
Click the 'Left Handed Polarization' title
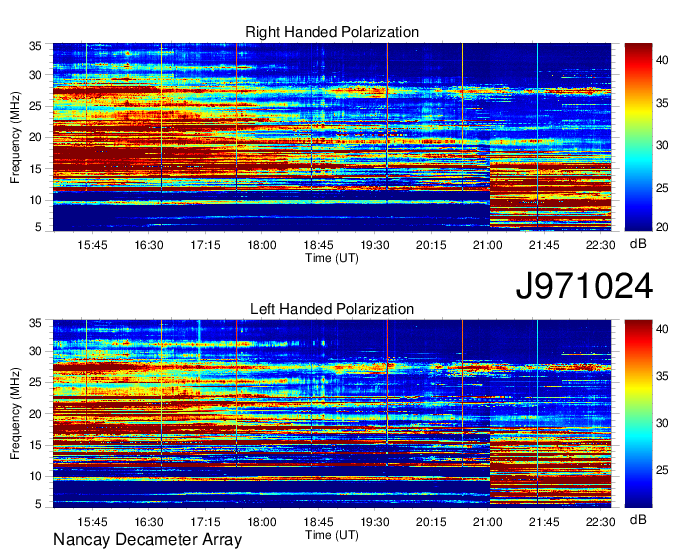pyautogui.click(x=332, y=309)
